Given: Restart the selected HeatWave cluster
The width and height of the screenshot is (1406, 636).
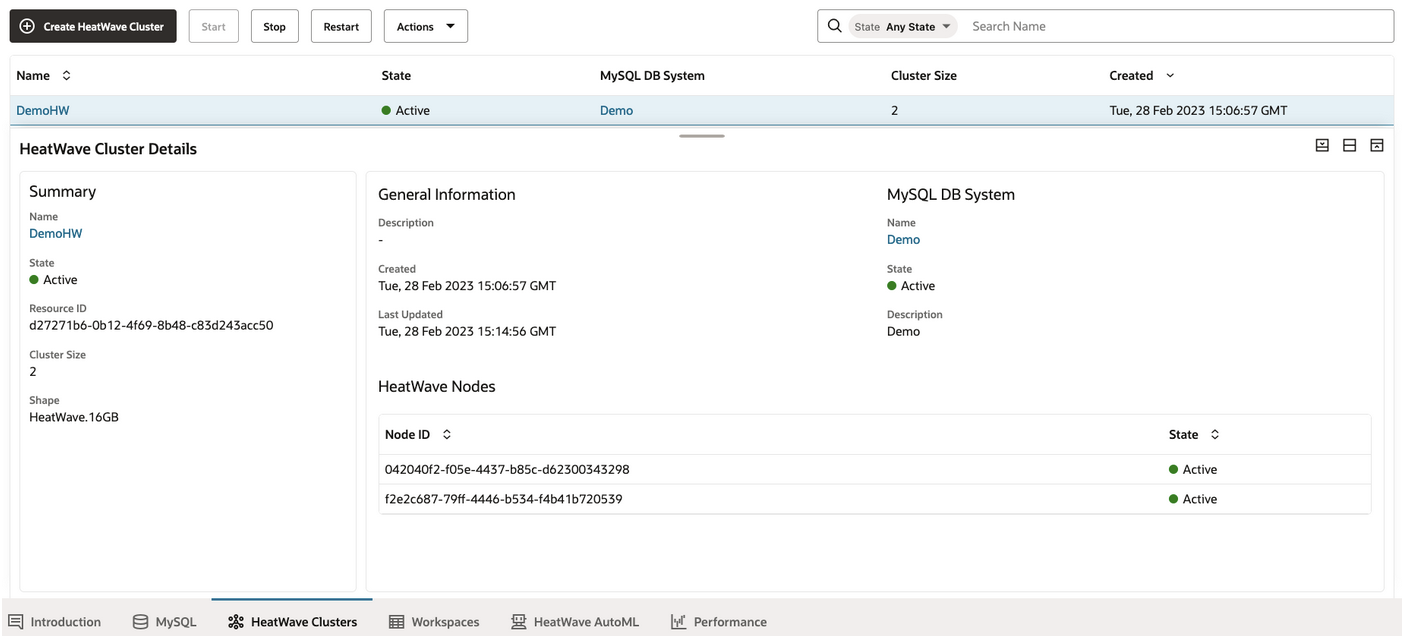Looking at the screenshot, I should (x=341, y=27).
